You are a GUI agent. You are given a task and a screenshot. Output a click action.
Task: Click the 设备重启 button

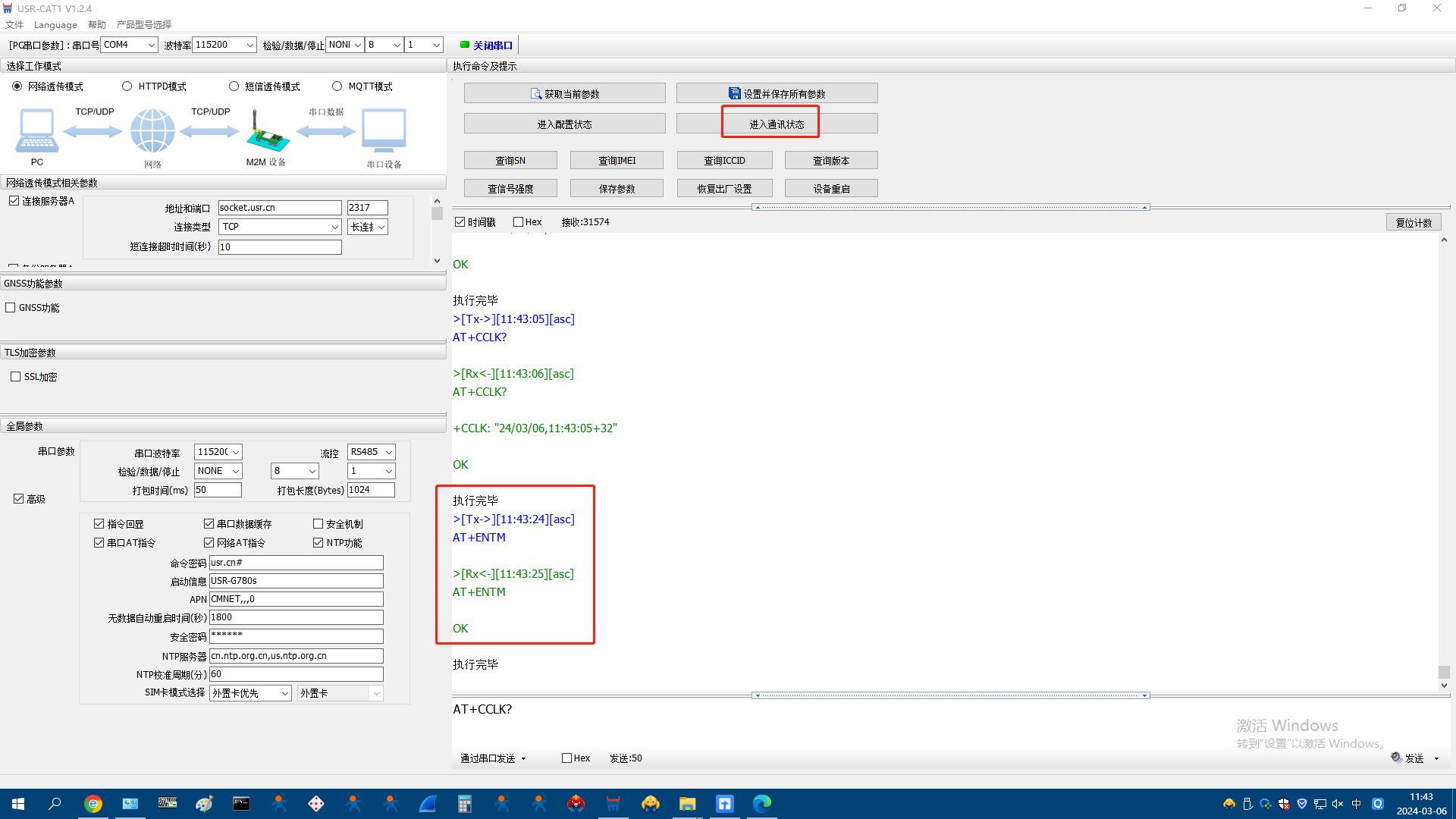pyautogui.click(x=831, y=189)
